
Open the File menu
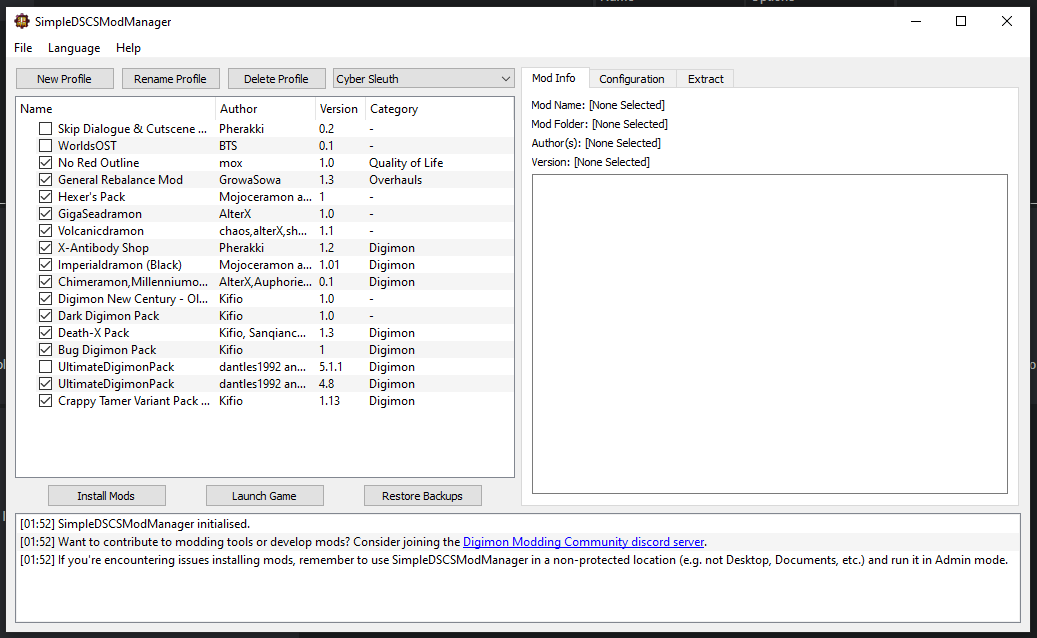click(23, 48)
